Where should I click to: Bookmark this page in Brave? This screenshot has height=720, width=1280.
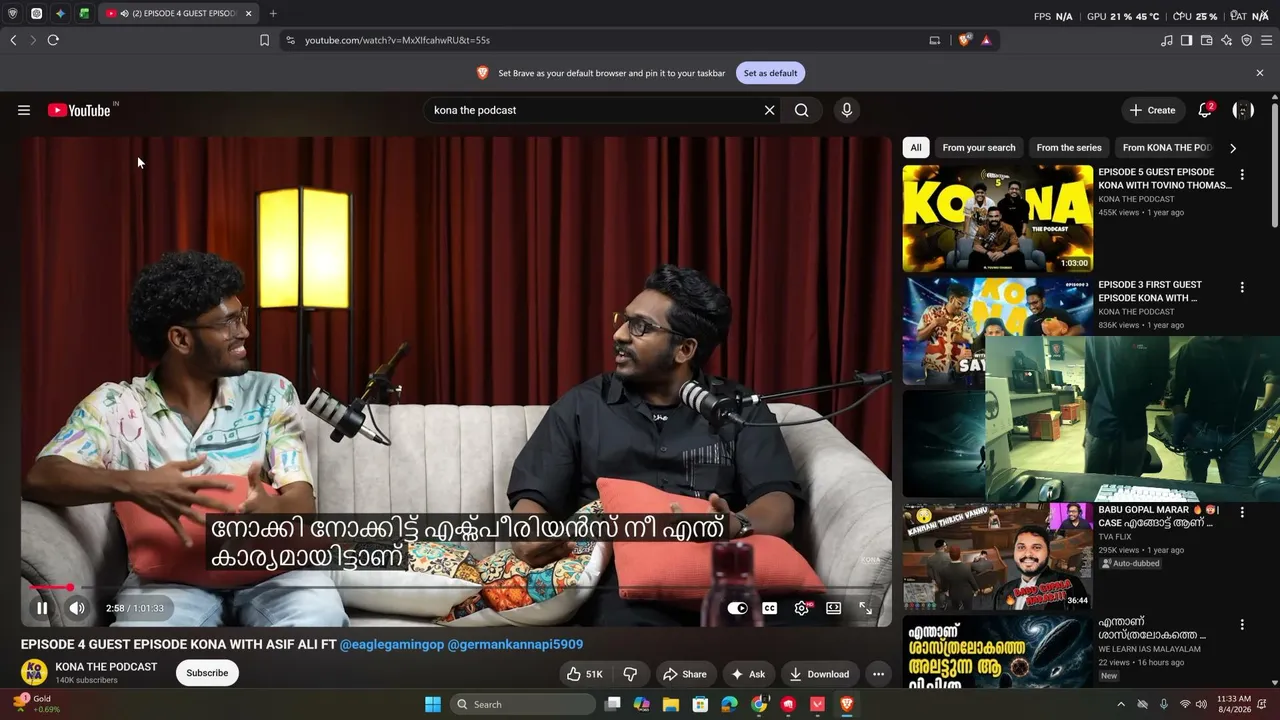264,40
